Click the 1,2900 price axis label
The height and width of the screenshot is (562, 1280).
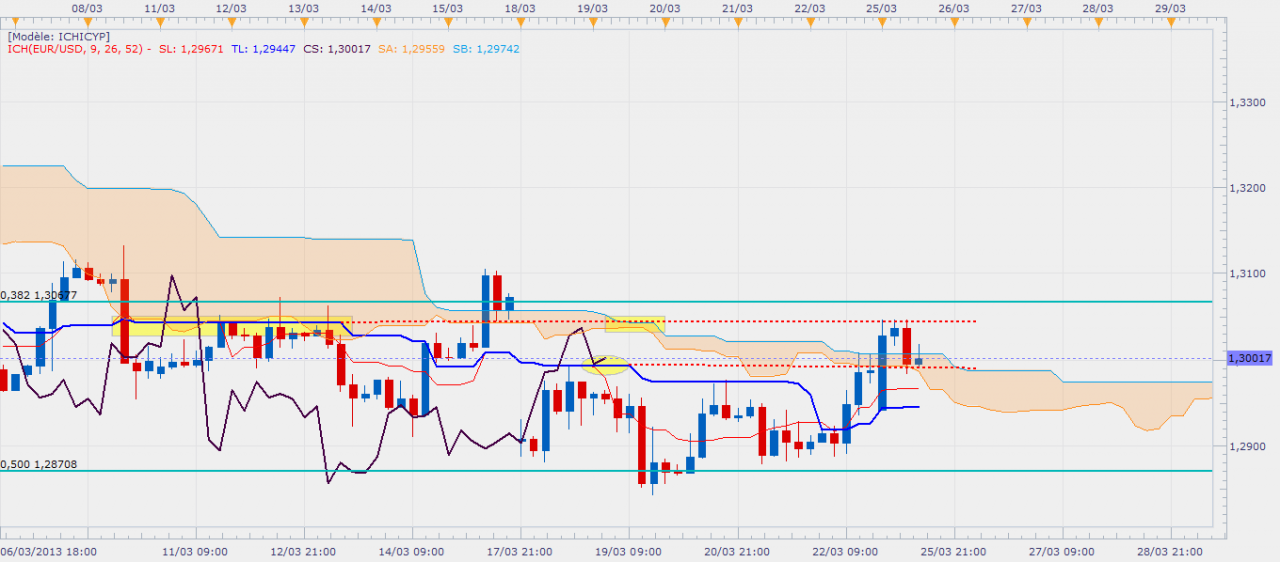[1249, 446]
